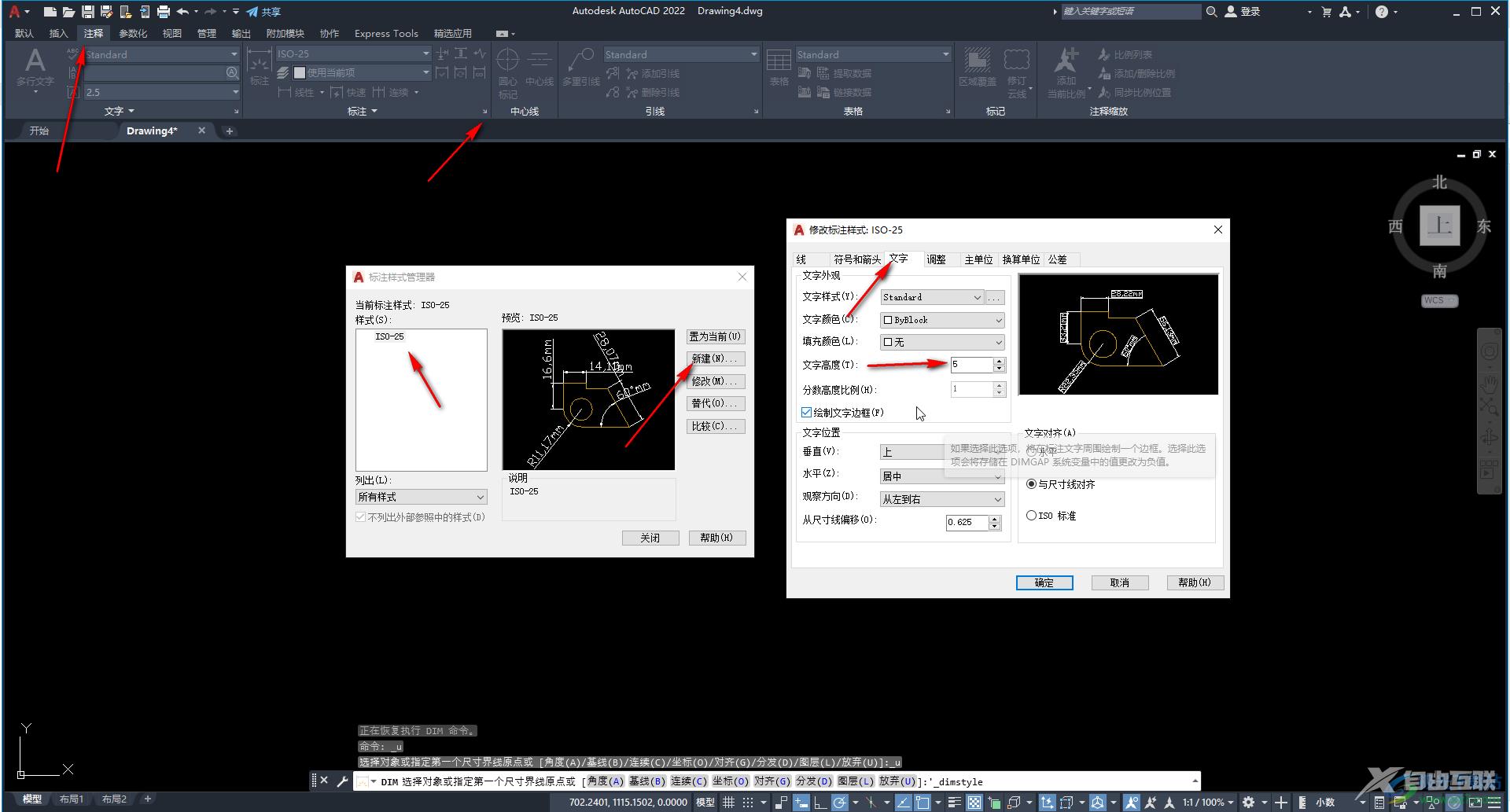Image resolution: width=1510 pixels, height=812 pixels.
Task: Click the Share paper-plane icon
Action: [252, 12]
